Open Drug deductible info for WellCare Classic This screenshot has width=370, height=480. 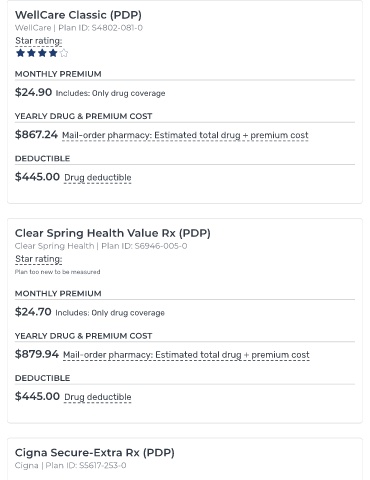98,177
